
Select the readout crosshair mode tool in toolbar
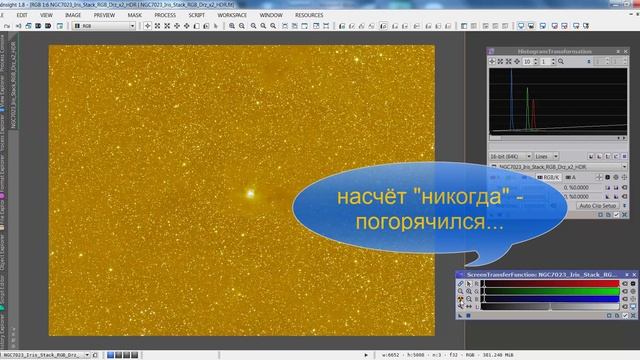pos(147,26)
